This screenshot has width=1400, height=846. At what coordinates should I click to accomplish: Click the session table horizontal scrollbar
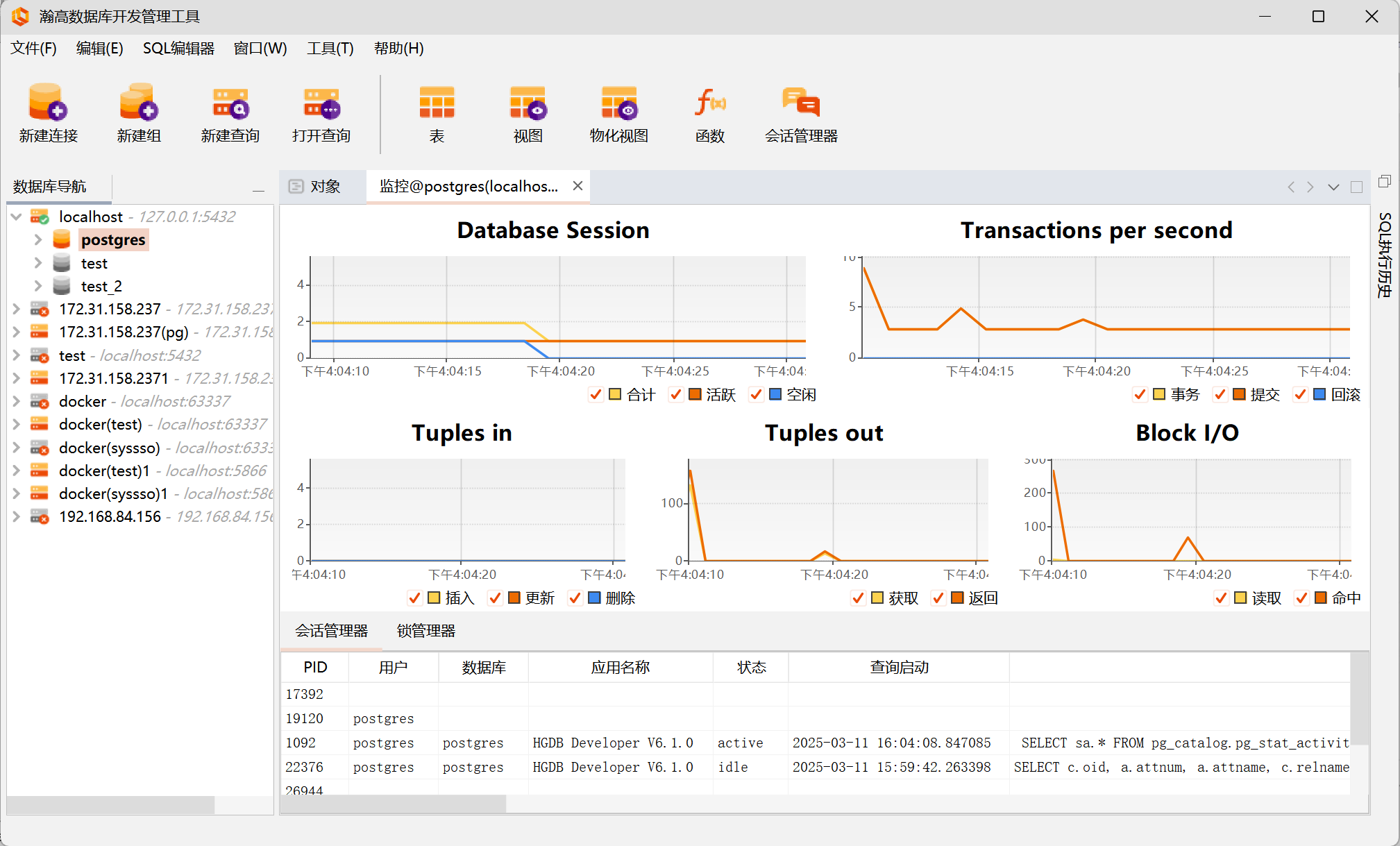(x=394, y=804)
